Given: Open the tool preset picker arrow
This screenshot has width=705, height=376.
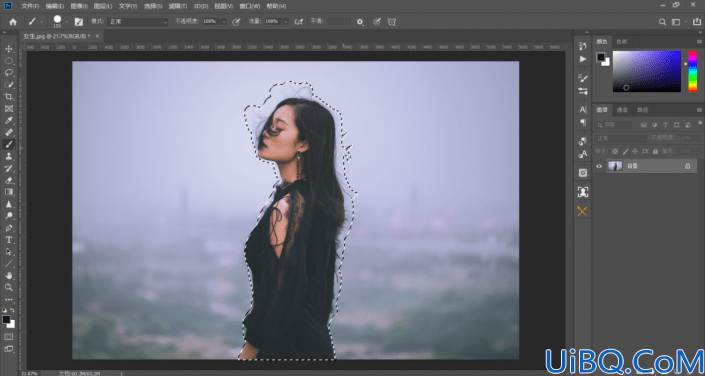Looking at the screenshot, I should coord(41,22).
